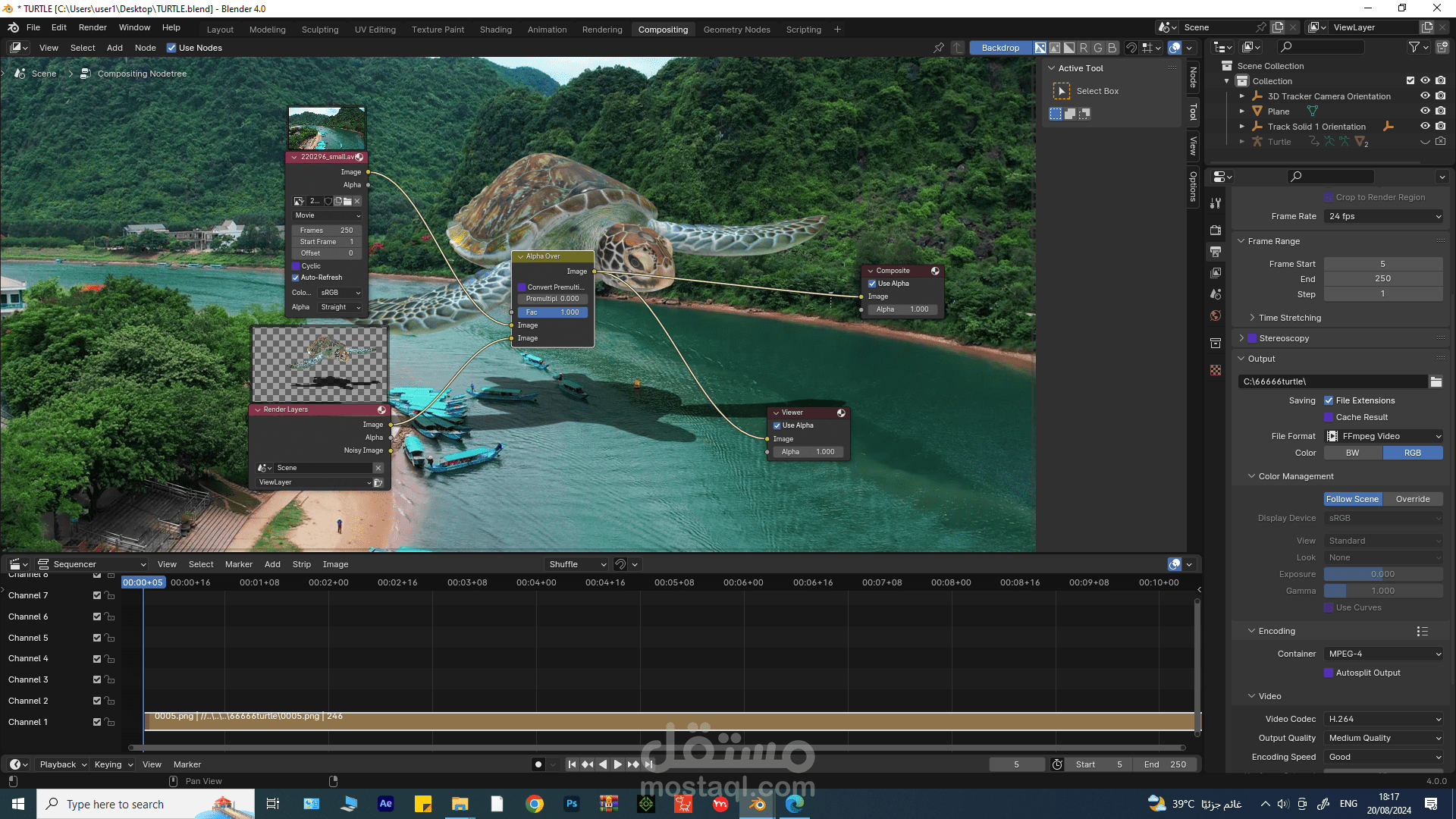Enable the Cache Result checkbox
Viewport: 1456px width, 819px height.
pos(1329,417)
